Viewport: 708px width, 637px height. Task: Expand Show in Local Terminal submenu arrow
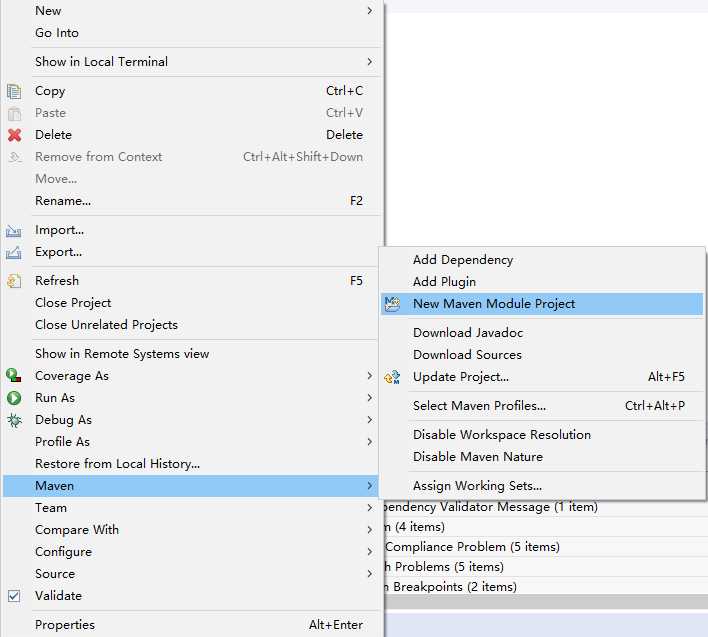coord(370,61)
